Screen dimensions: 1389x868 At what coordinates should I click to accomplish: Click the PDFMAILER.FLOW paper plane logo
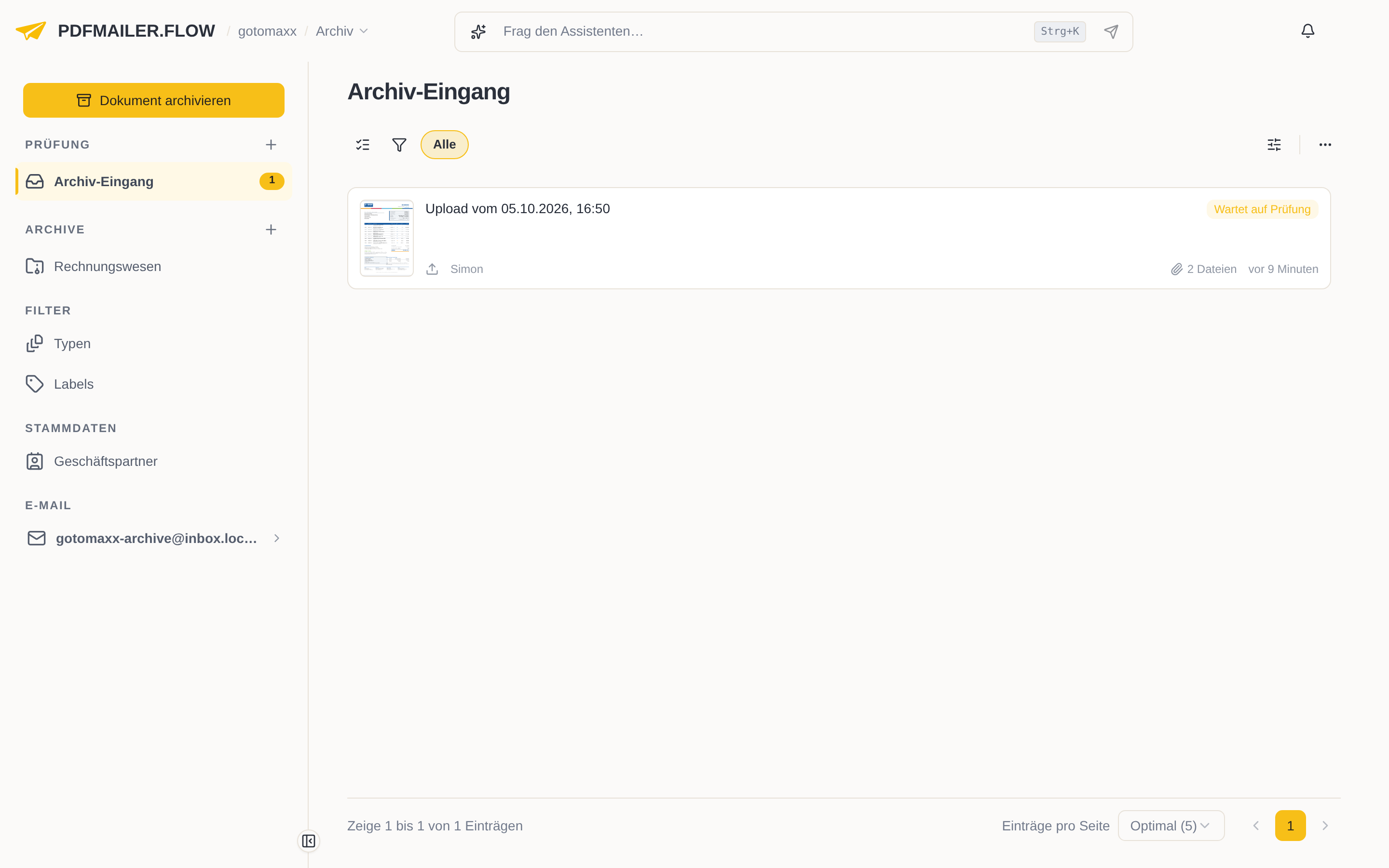pyautogui.click(x=30, y=31)
